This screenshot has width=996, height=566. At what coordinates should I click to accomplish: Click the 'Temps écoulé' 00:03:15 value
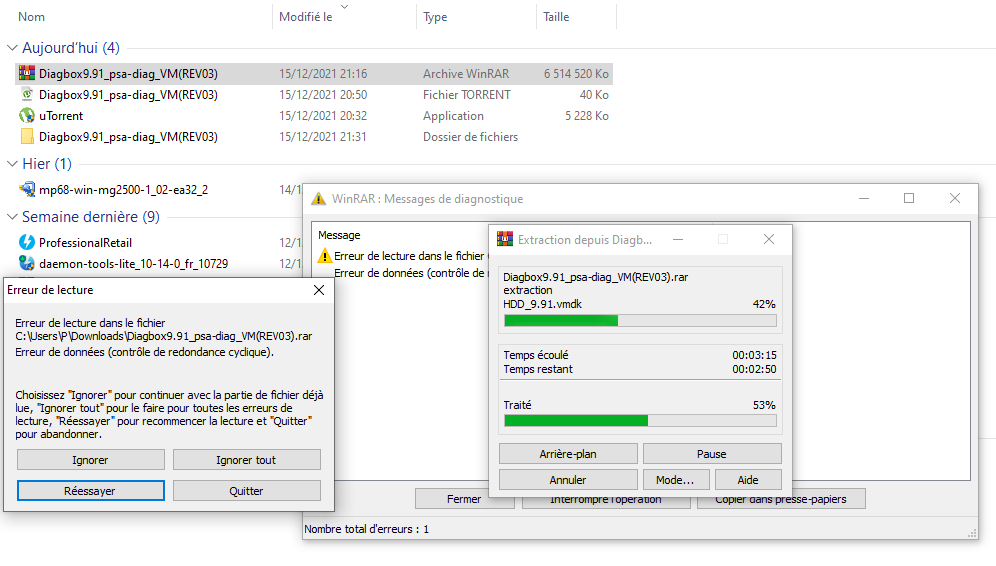[x=754, y=355]
